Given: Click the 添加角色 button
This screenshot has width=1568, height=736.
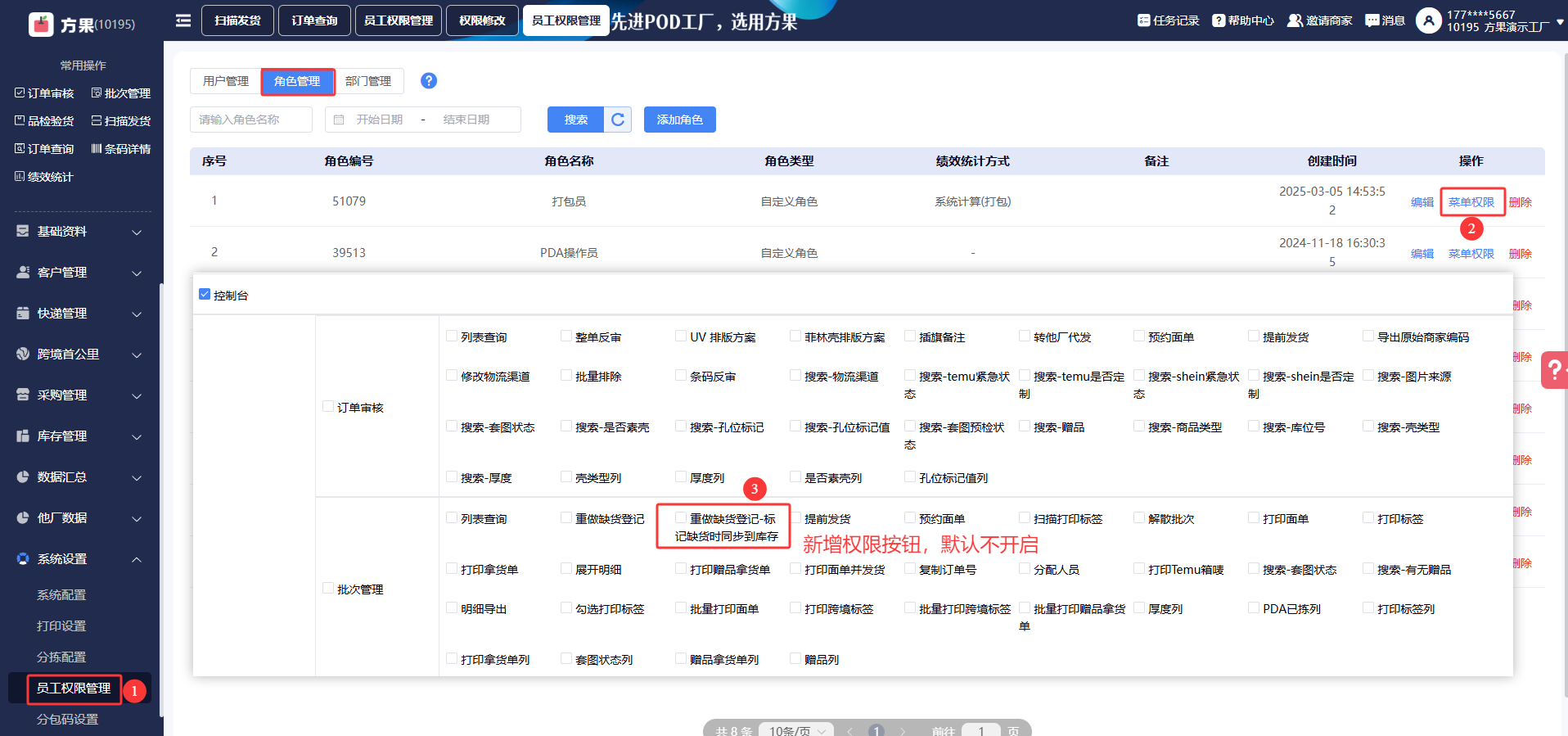Looking at the screenshot, I should tap(679, 120).
